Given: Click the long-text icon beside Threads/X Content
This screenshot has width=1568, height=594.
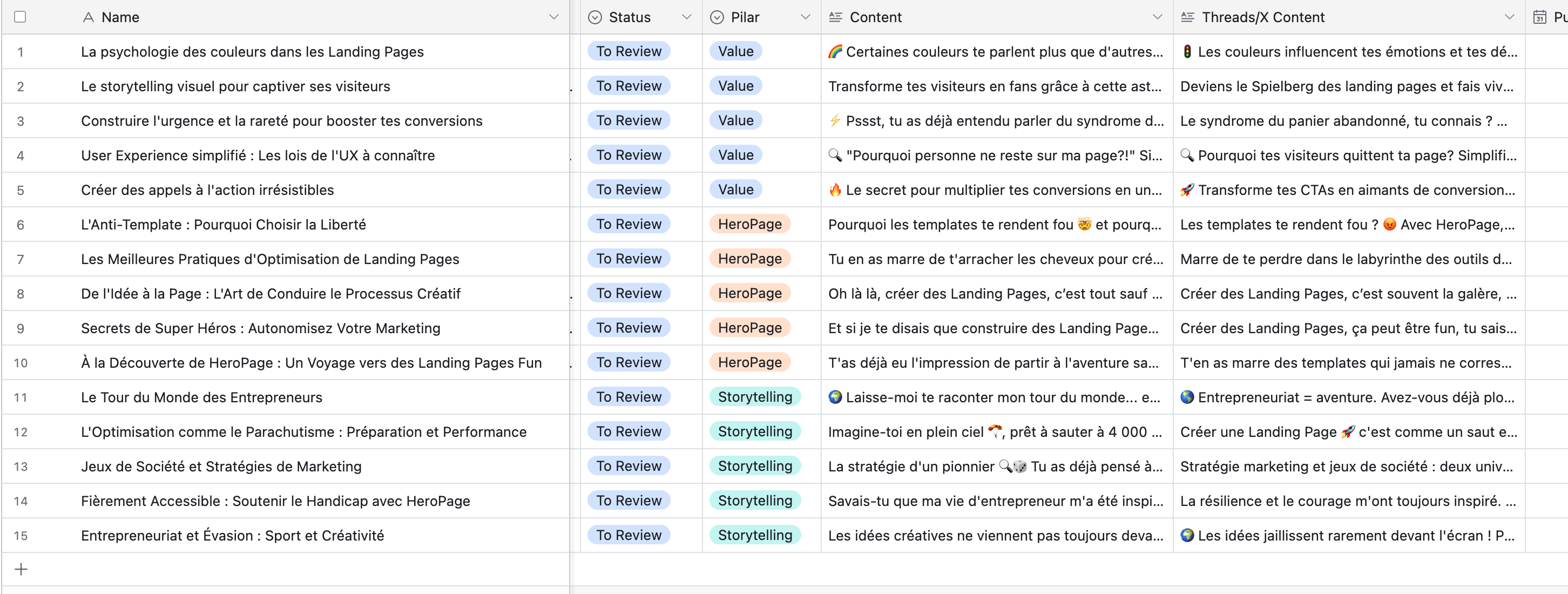Looking at the screenshot, I should coord(1187,17).
